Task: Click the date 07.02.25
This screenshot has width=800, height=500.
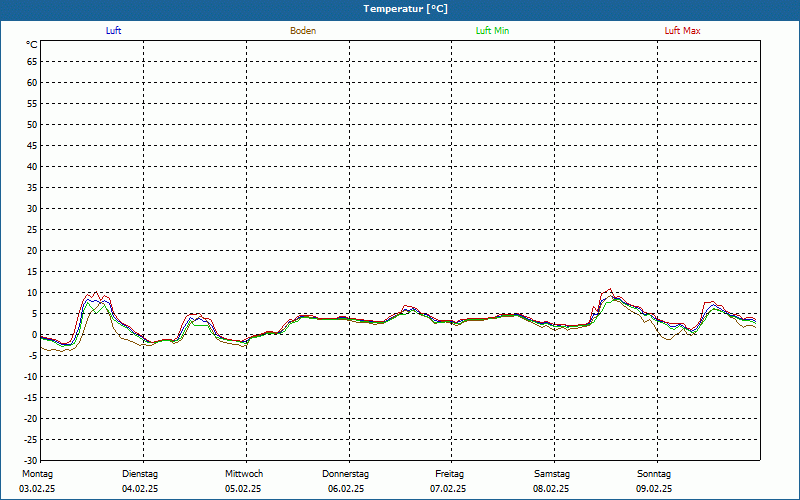Action: pyautogui.click(x=448, y=489)
